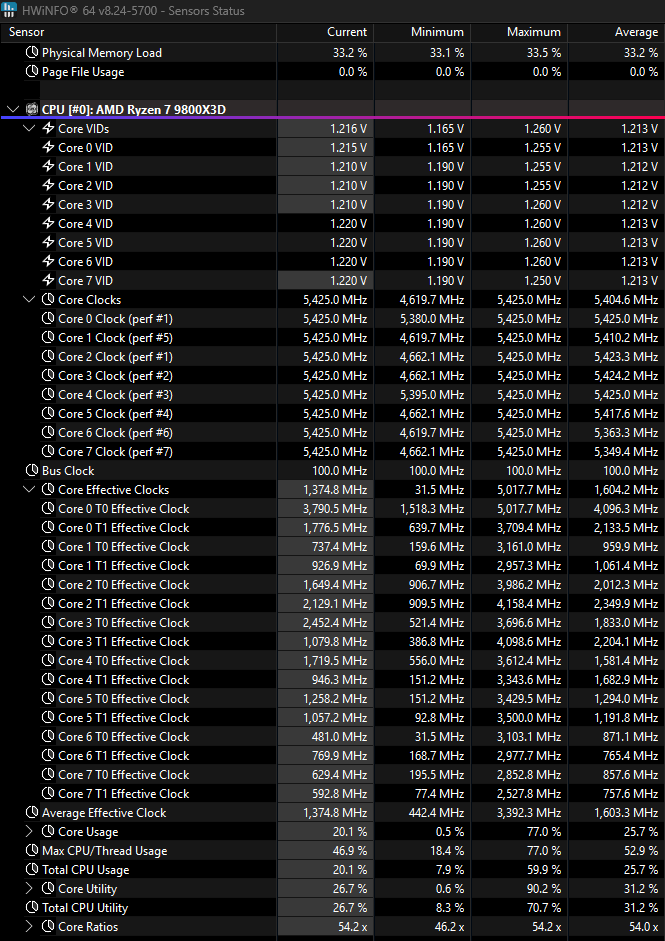Click the 481.0 MHz Core 6 T0 current value
The height and width of the screenshot is (941, 665).
coord(339,737)
